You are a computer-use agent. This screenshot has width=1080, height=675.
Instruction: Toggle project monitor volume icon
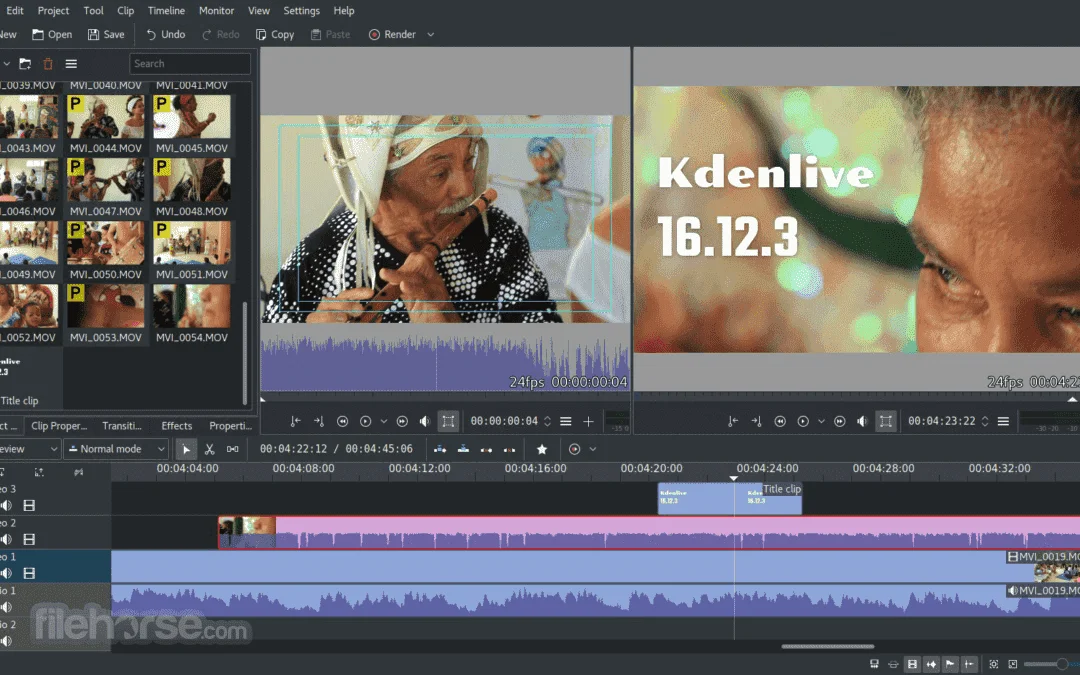[862, 421]
